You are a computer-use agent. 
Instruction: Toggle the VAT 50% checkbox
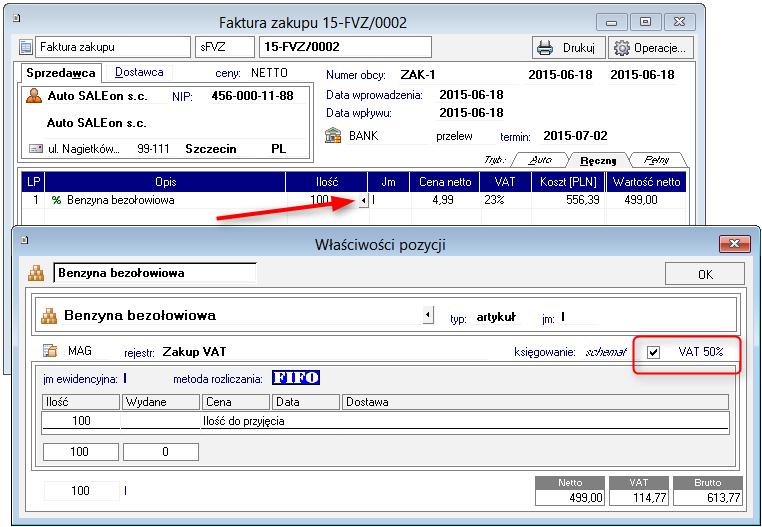point(654,352)
